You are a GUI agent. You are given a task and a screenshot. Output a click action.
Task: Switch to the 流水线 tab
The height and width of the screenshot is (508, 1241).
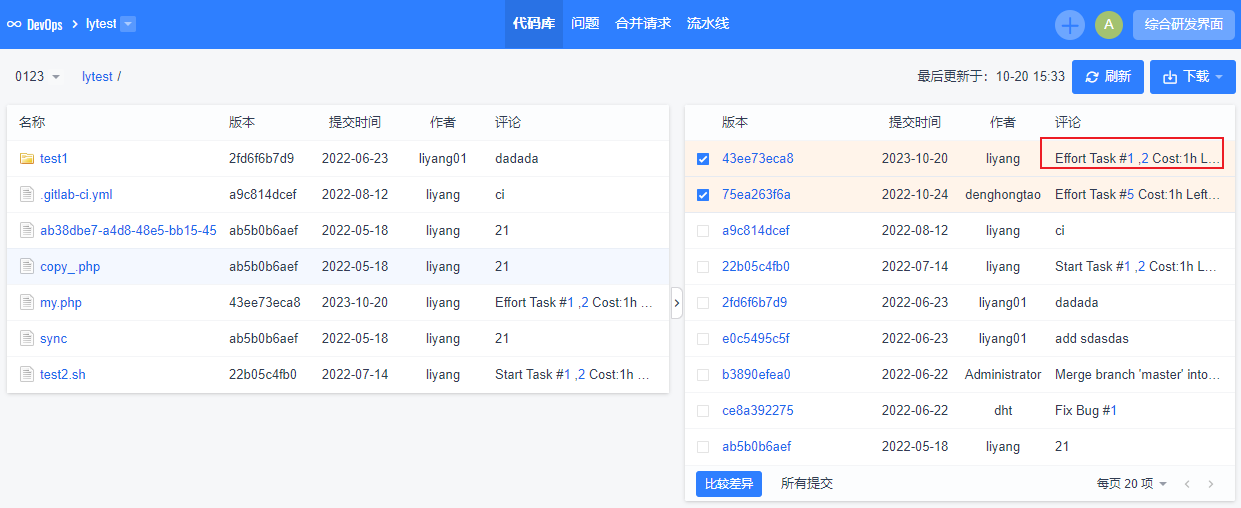point(708,24)
